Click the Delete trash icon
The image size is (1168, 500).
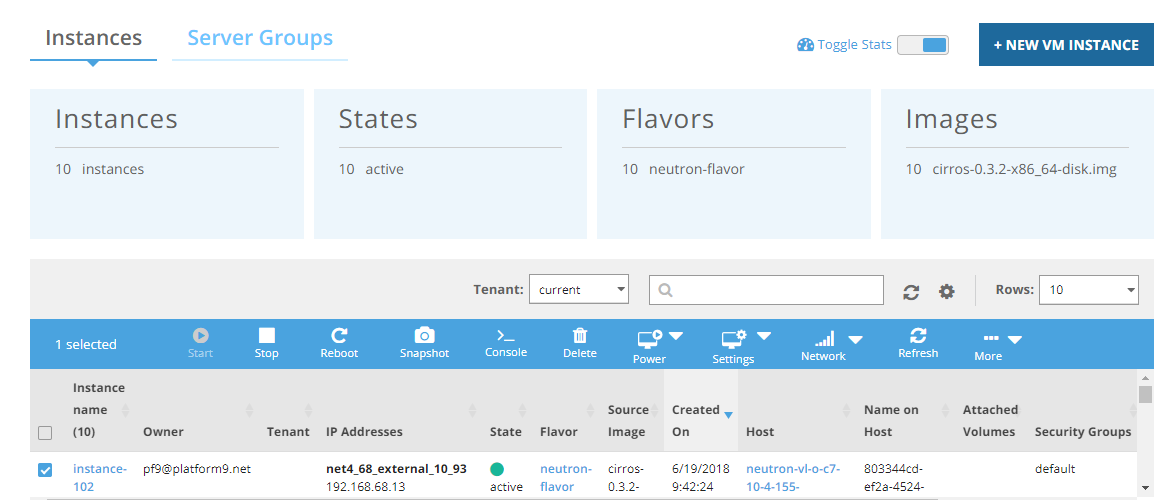click(x=579, y=336)
